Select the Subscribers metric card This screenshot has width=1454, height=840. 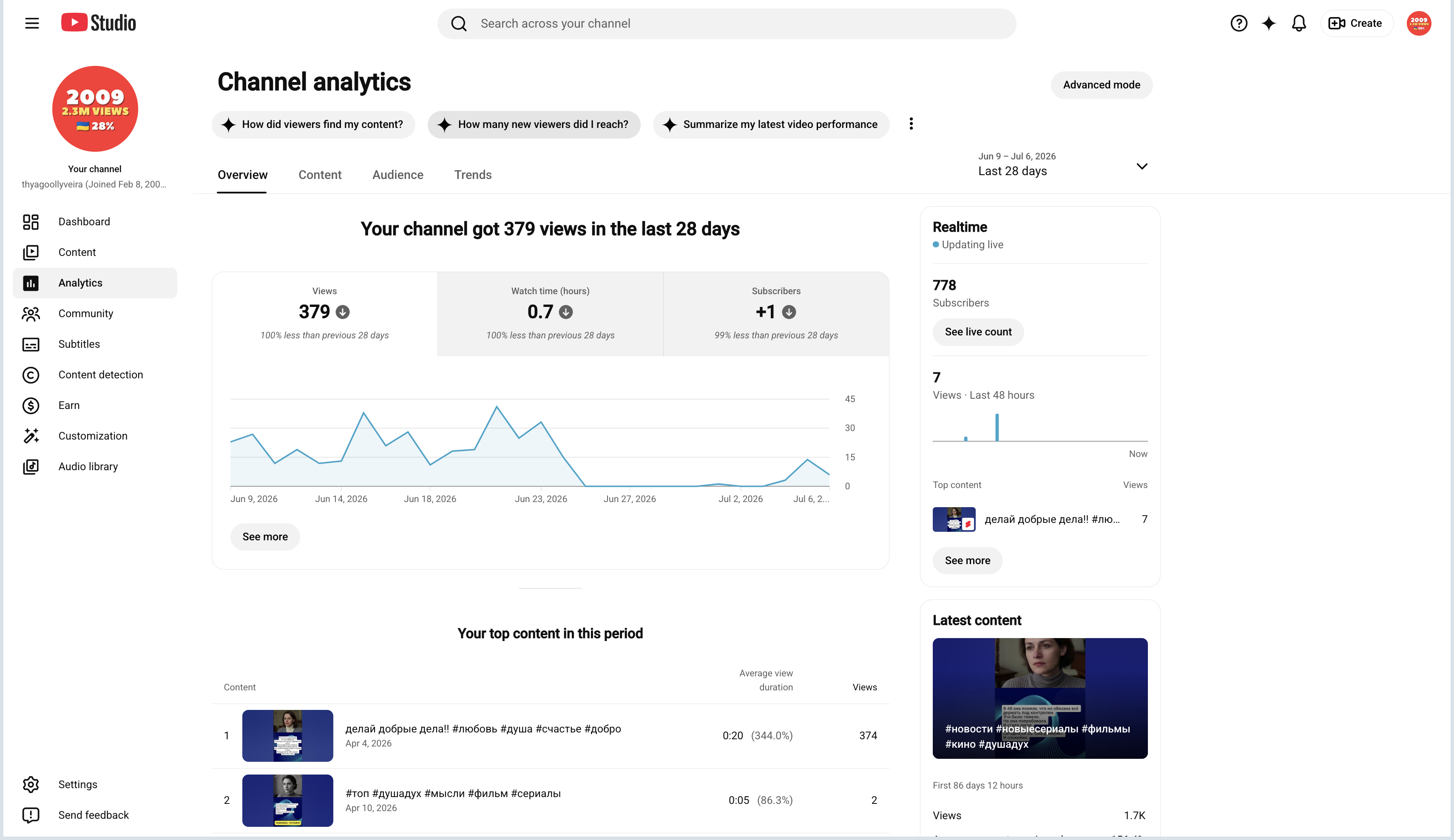(776, 314)
